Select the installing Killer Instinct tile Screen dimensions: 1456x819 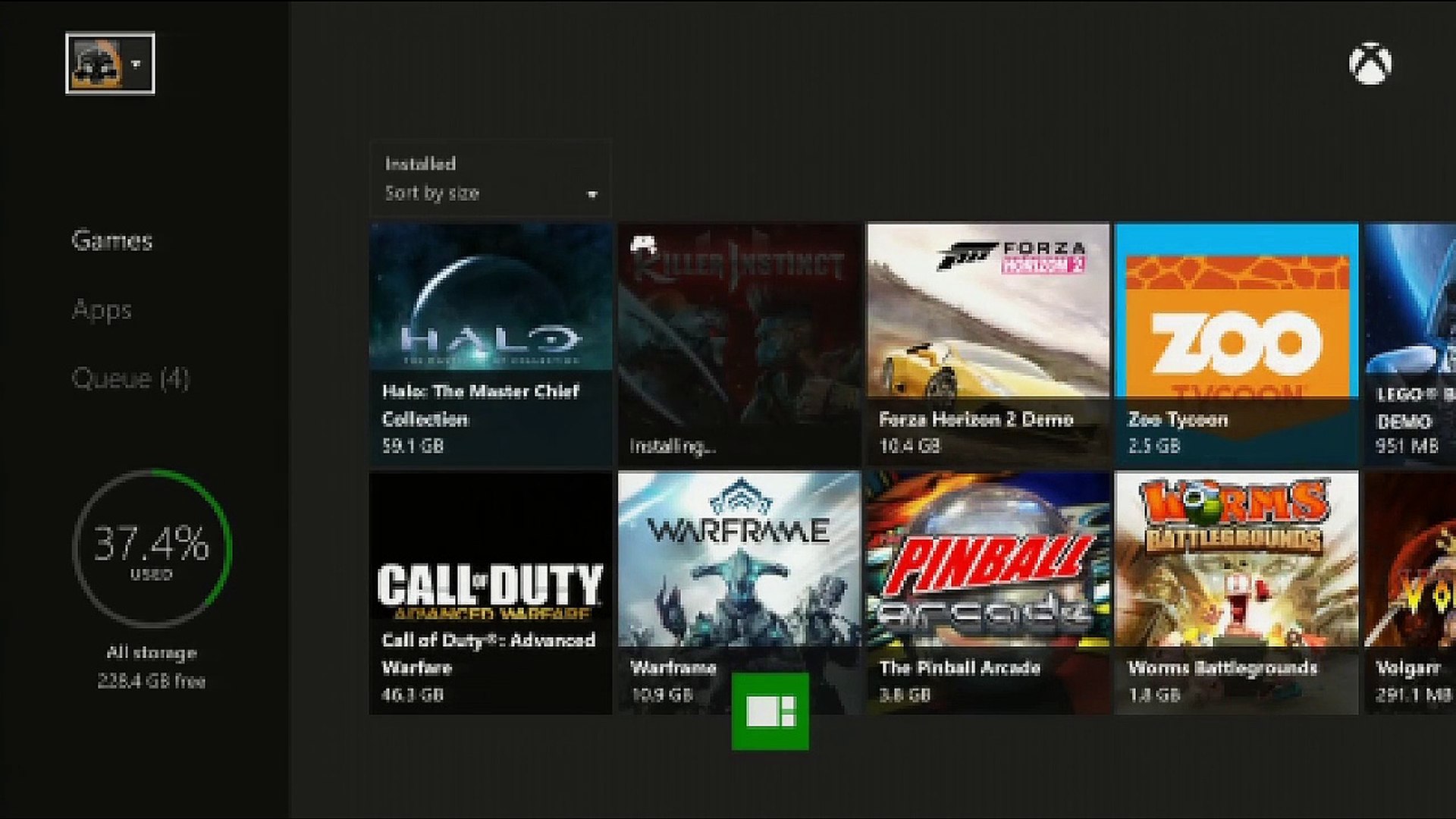(739, 344)
